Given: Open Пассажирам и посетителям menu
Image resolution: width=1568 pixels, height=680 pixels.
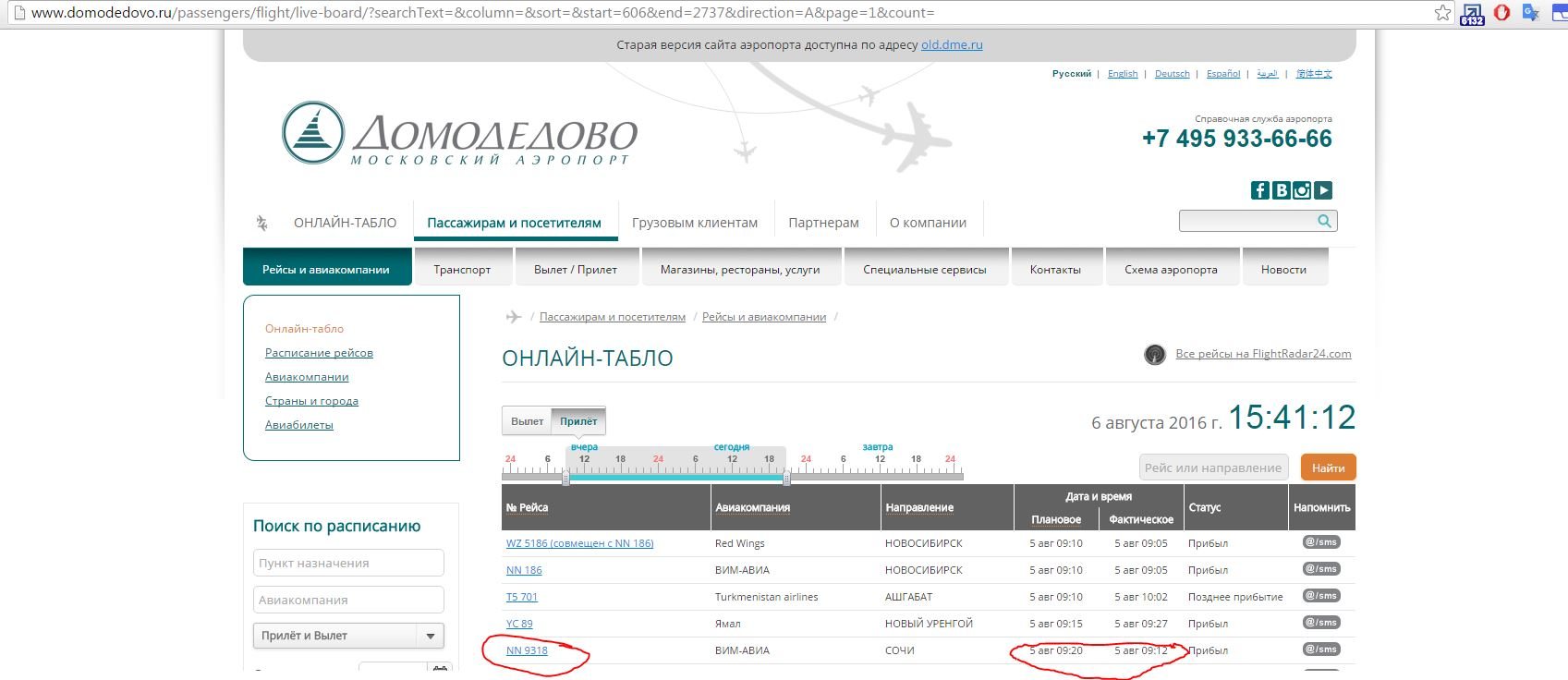Looking at the screenshot, I should coord(514,223).
